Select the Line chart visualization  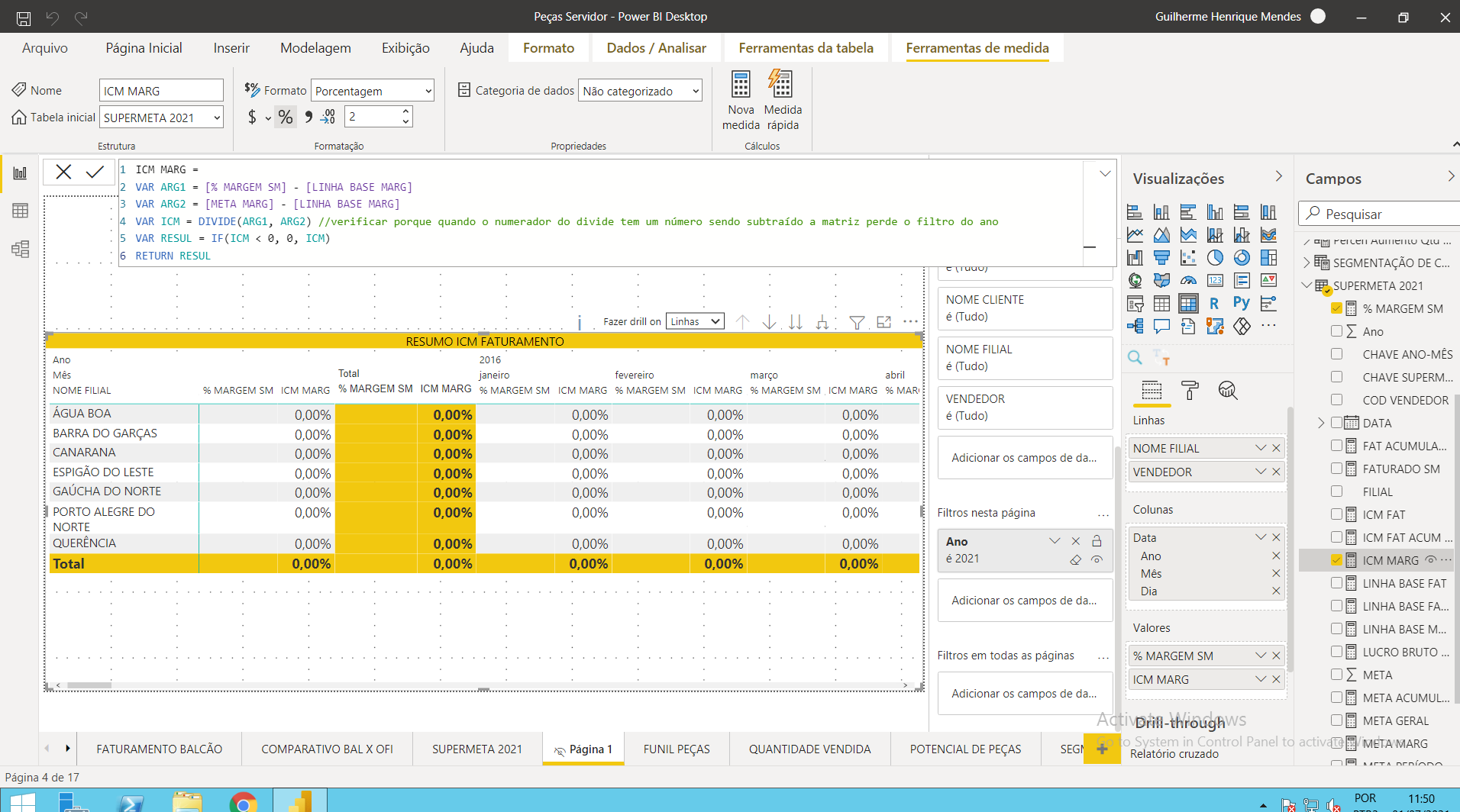click(1135, 235)
